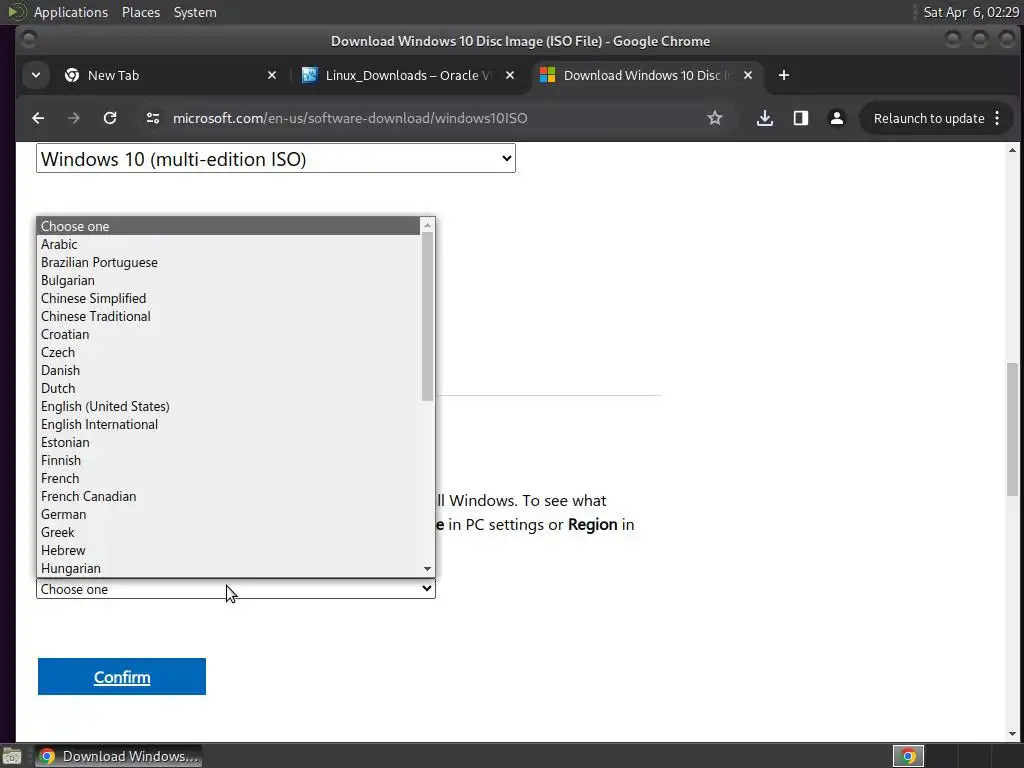This screenshot has height=768, width=1024.
Task: Select Estonian language option
Action: [x=228, y=443]
